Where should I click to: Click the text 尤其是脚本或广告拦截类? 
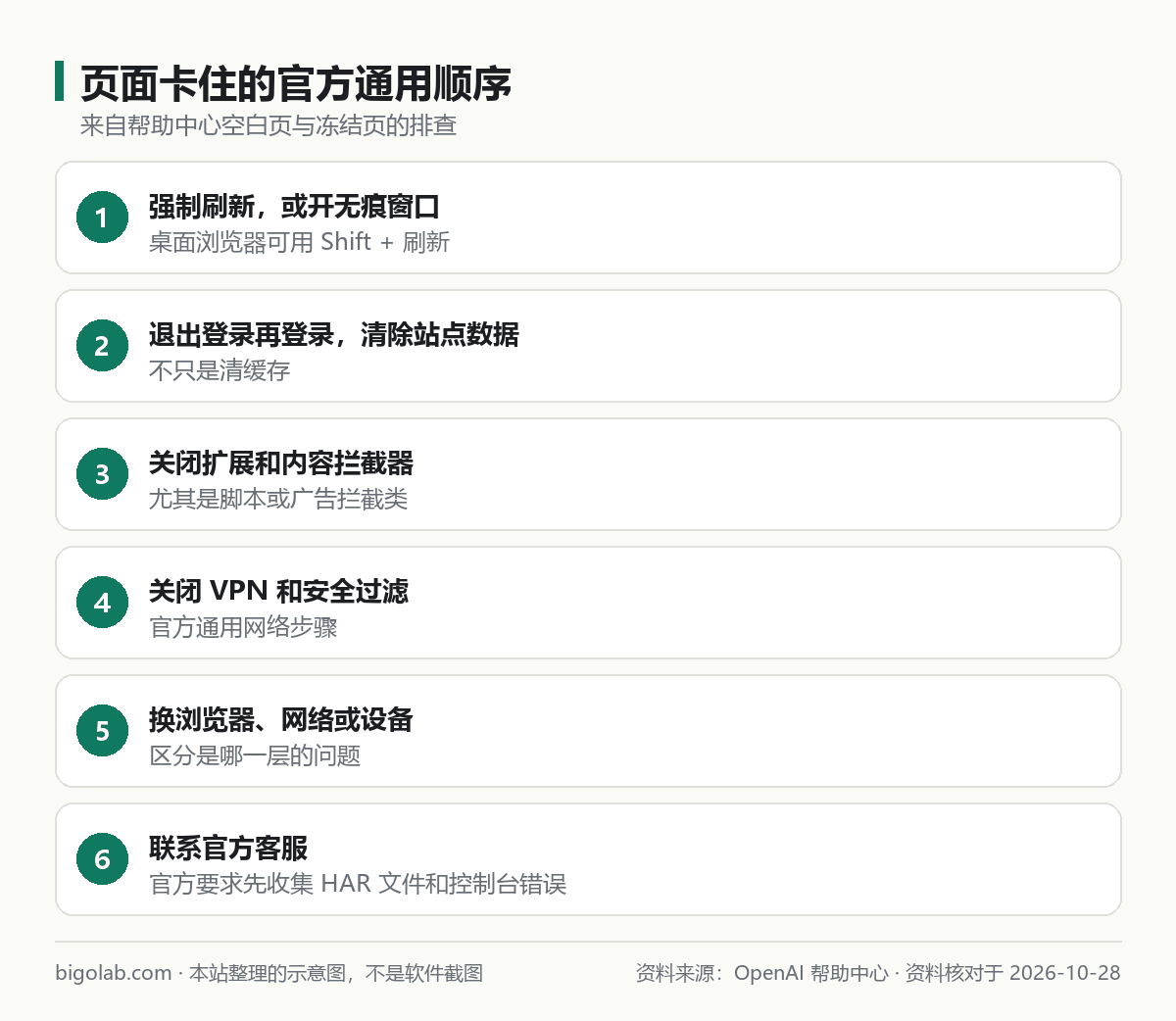click(x=278, y=499)
